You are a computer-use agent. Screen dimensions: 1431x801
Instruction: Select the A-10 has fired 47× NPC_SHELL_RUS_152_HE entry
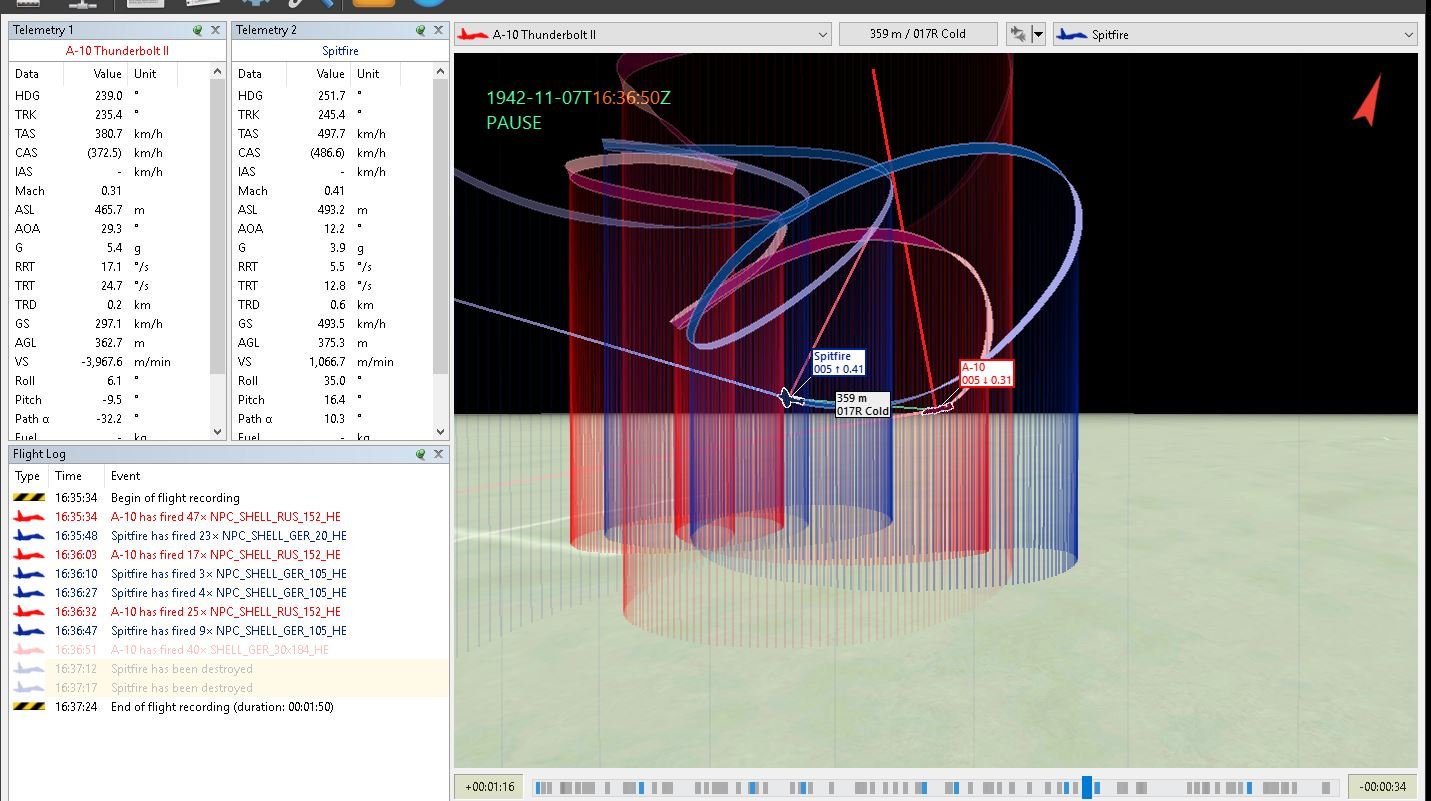click(x=228, y=517)
